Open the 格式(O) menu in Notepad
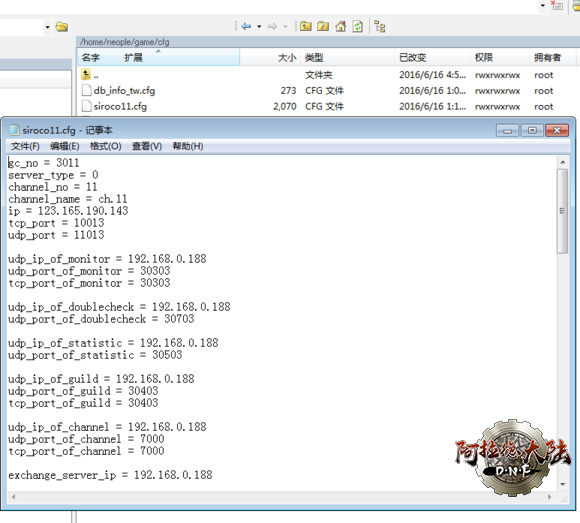 coord(105,146)
